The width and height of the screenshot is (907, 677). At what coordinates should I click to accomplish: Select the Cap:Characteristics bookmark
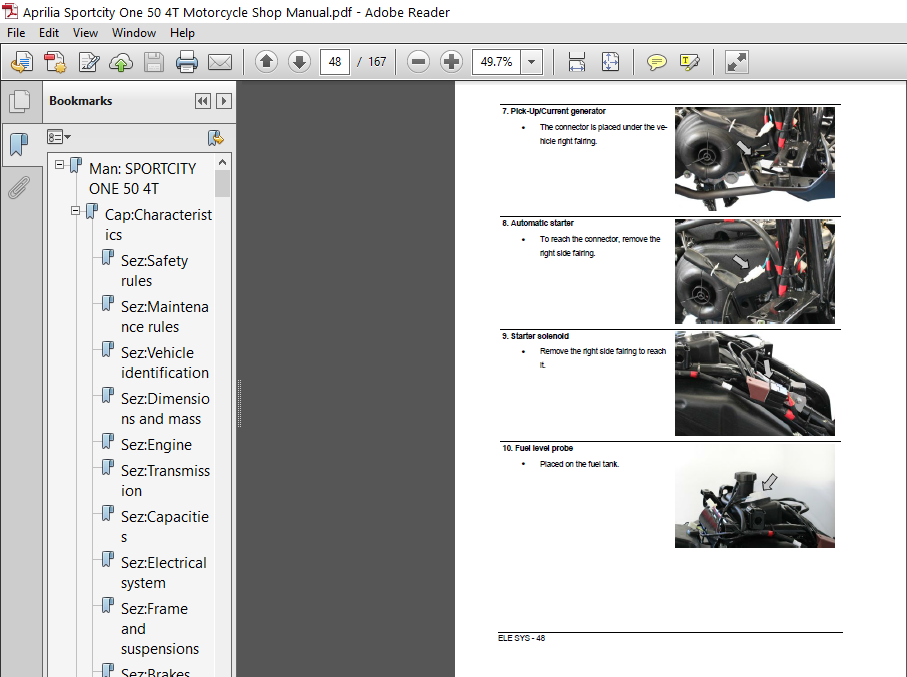point(158,225)
